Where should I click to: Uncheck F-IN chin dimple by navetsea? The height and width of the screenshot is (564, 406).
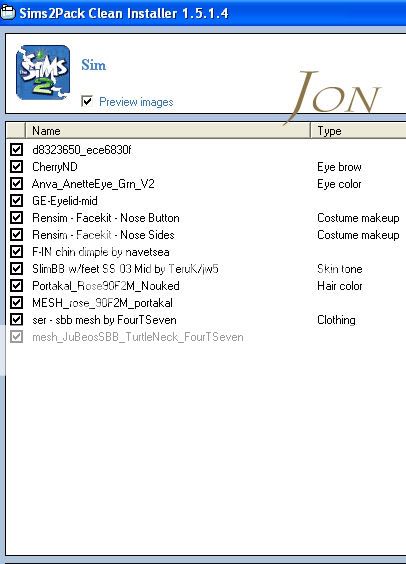16,251
